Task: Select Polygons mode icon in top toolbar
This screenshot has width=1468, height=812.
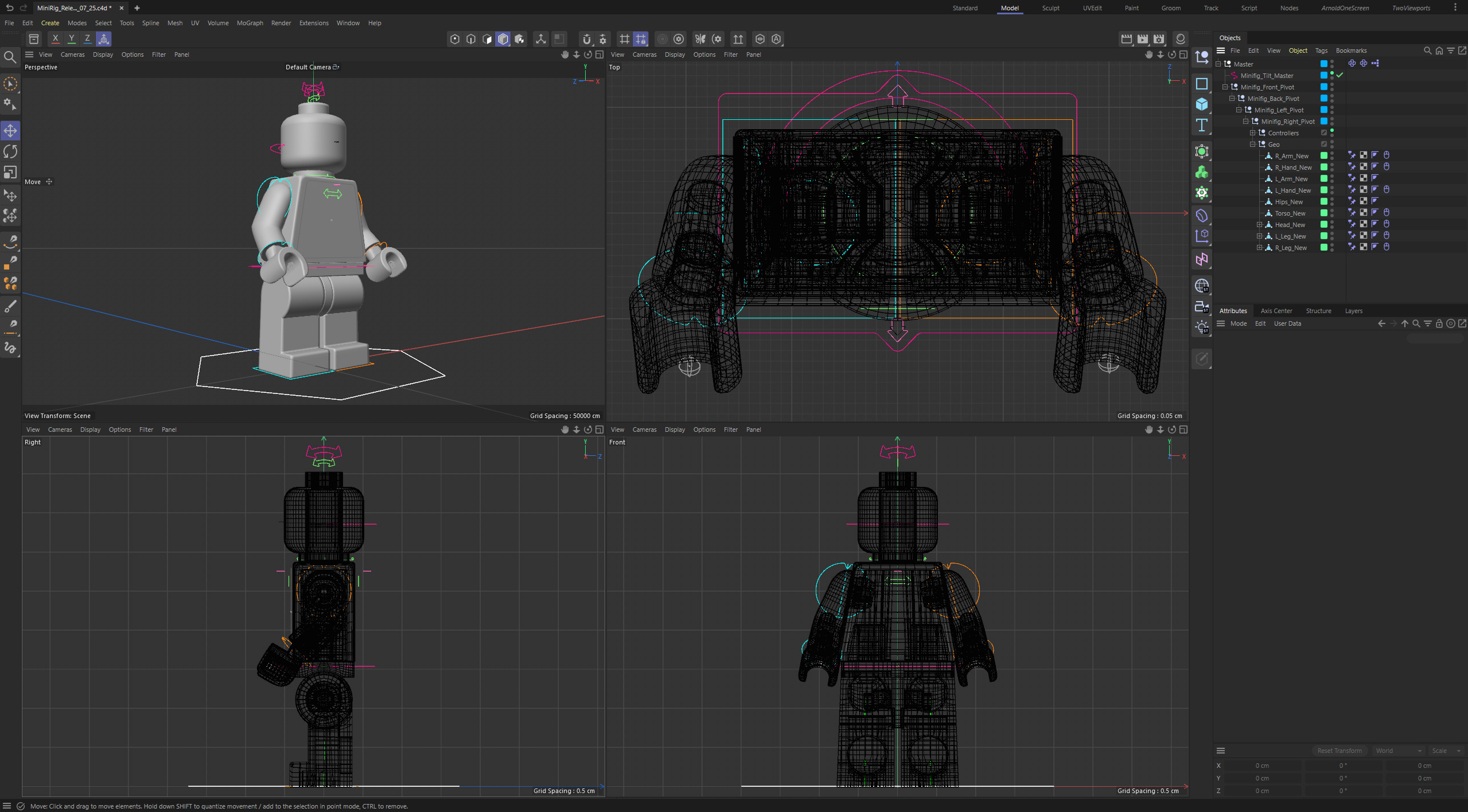Action: click(487, 39)
